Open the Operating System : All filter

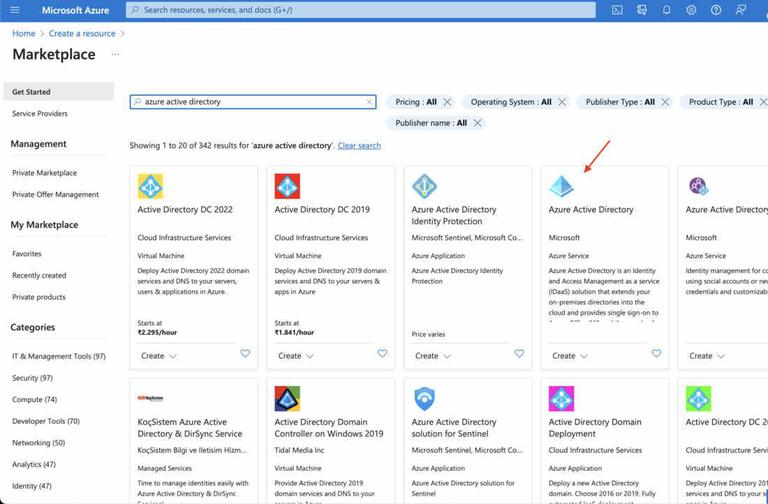pyautogui.click(x=511, y=102)
